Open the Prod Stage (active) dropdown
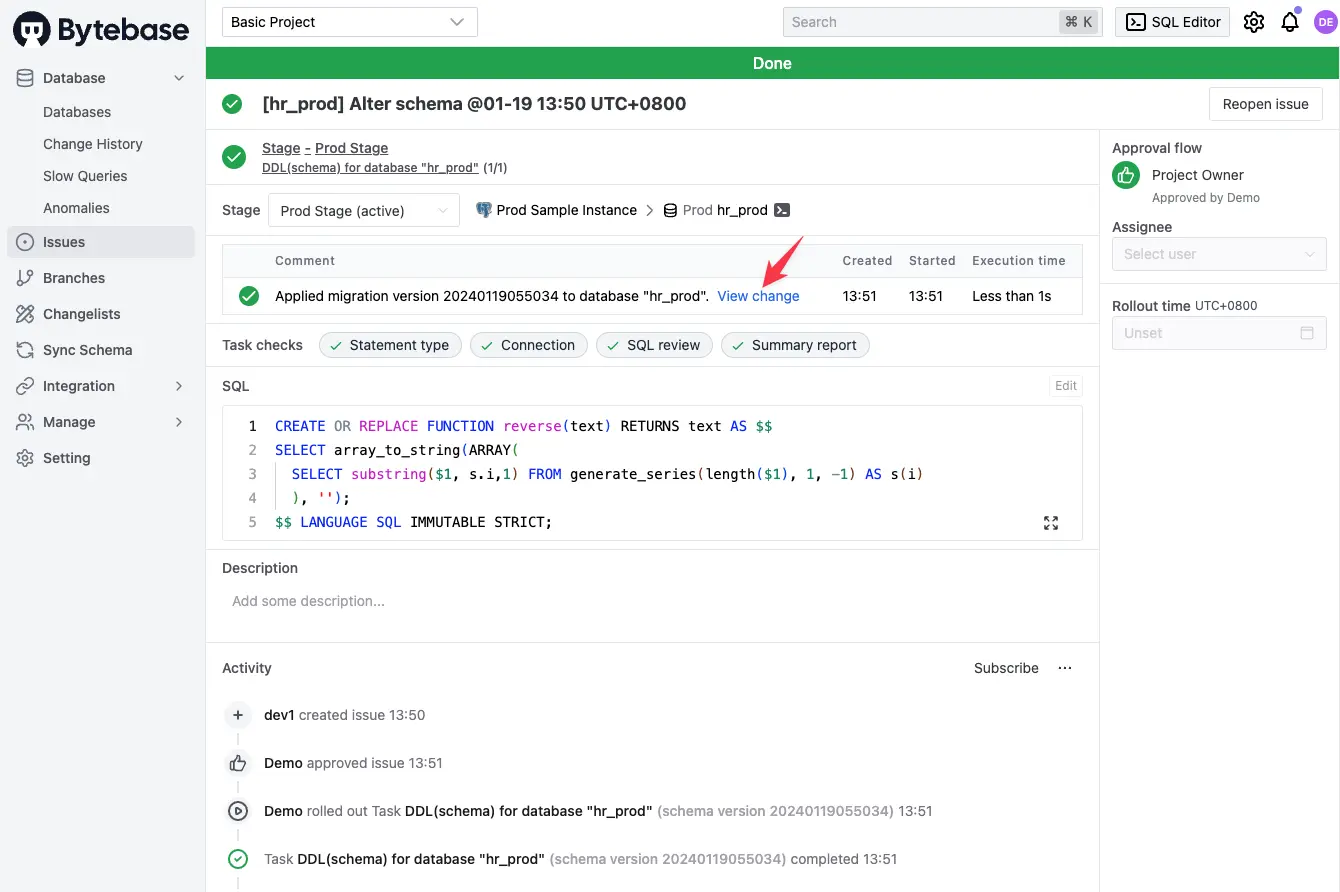This screenshot has width=1340, height=892. coord(364,210)
